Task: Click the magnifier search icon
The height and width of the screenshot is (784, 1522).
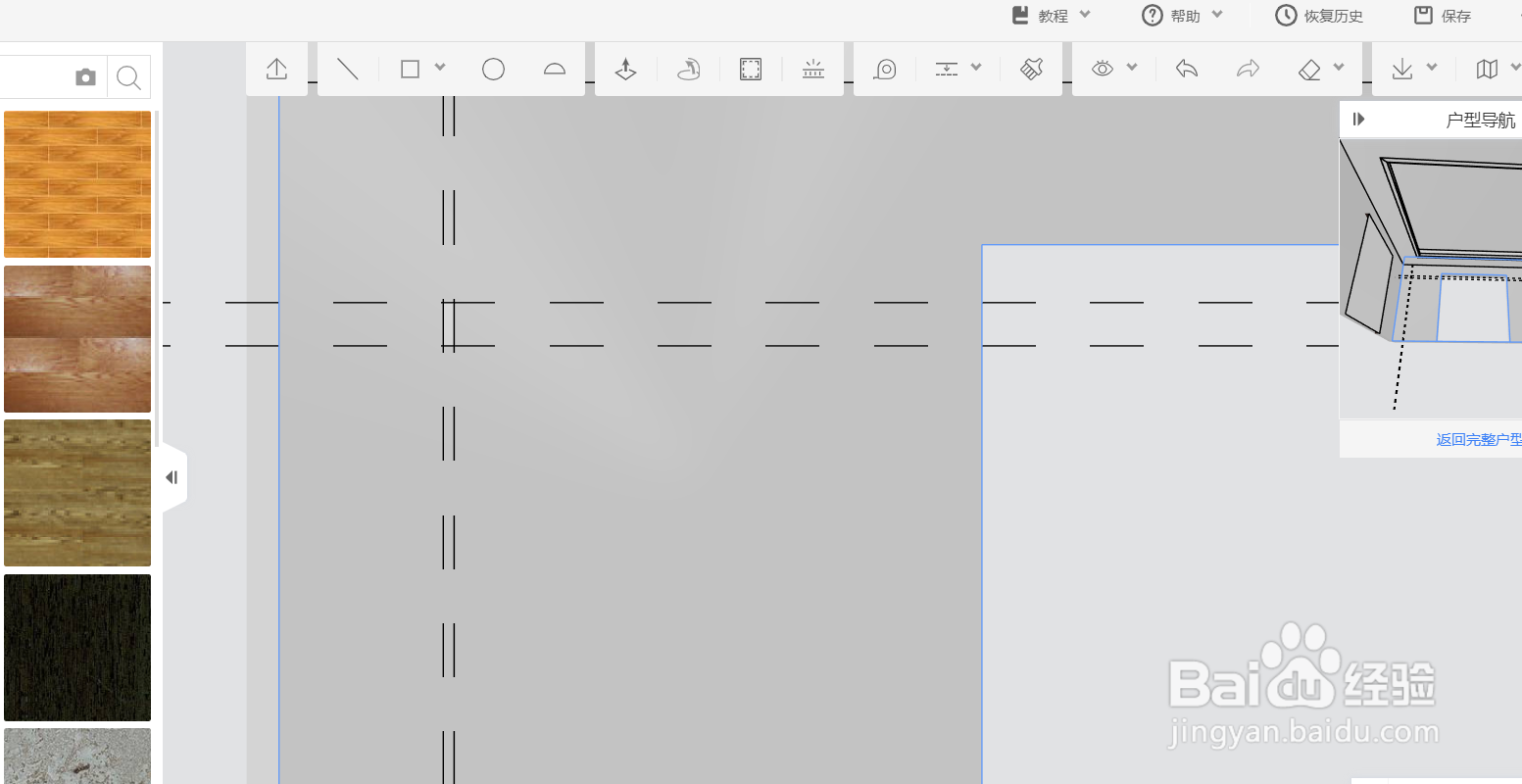Action: pyautogui.click(x=128, y=77)
